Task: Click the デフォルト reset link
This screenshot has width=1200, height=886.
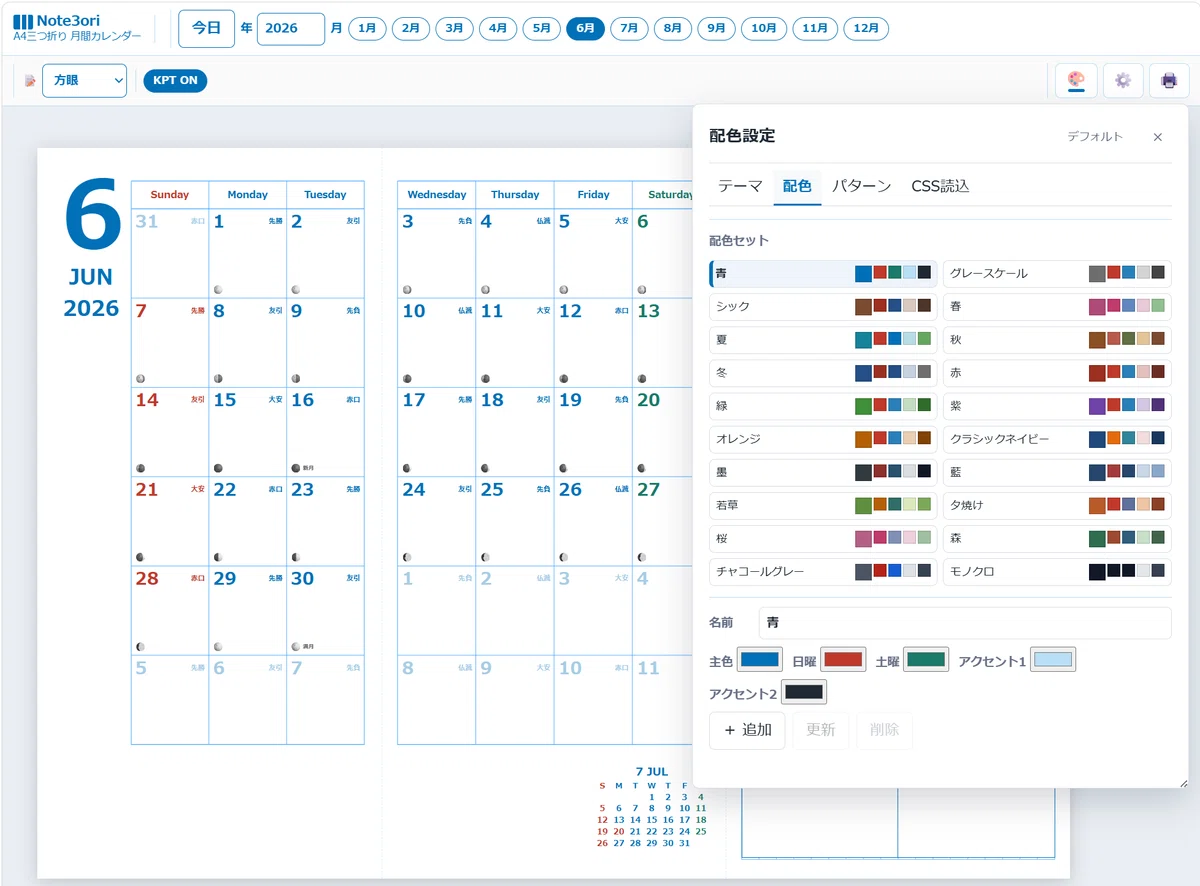Action: 1095,137
